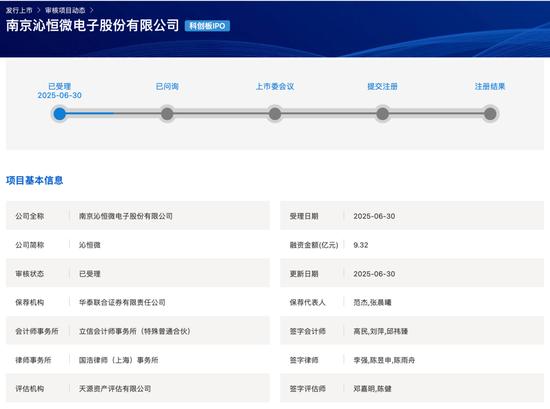The width and height of the screenshot is (550, 409).
Task: Click accounting firm 立信会计师事务所 value
Action: 135,331
